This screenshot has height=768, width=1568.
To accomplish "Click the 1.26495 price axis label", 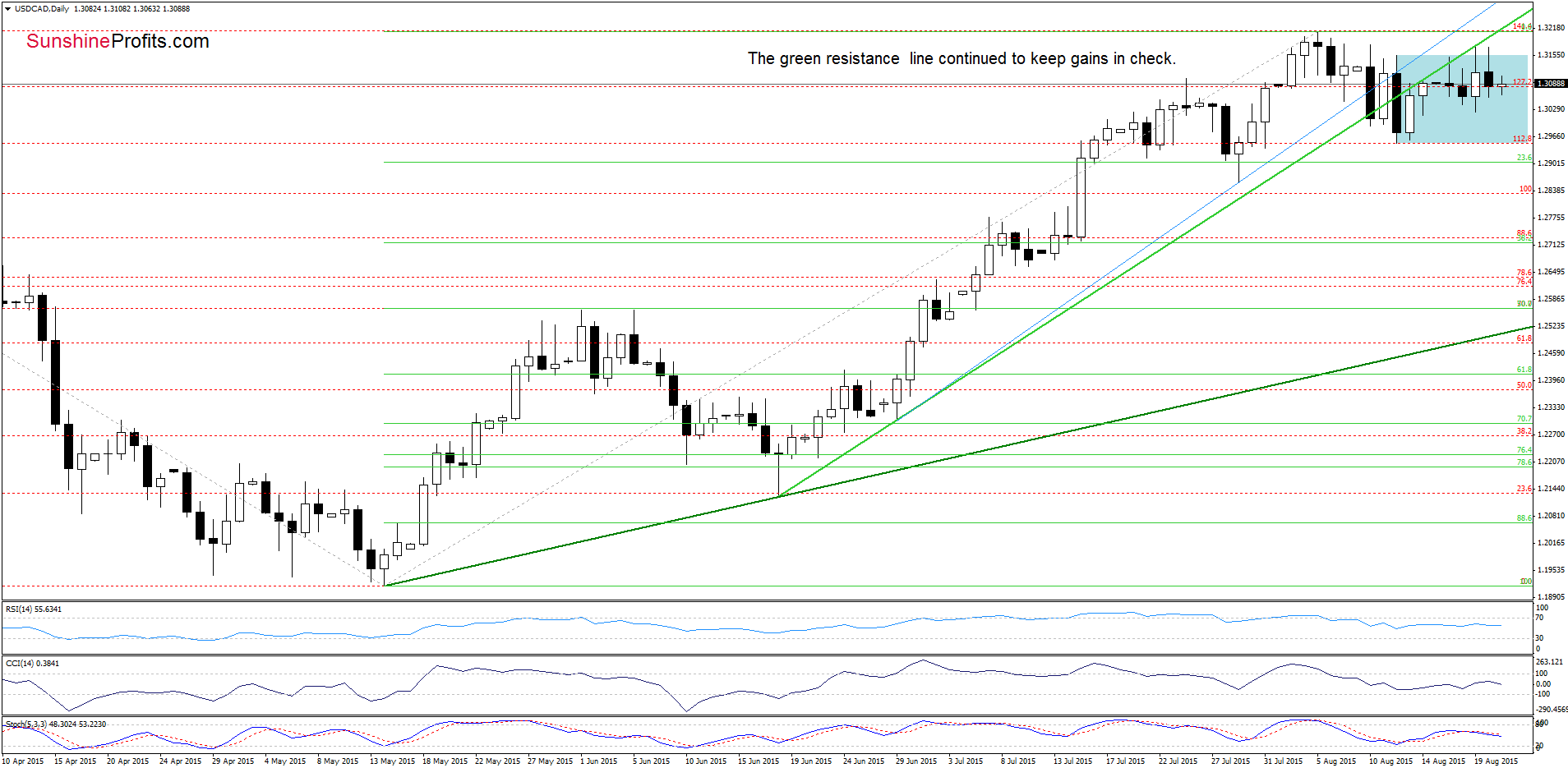I will point(1551,272).
